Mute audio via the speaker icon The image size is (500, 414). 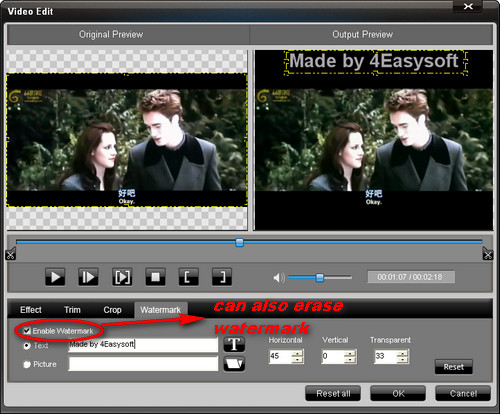(279, 277)
